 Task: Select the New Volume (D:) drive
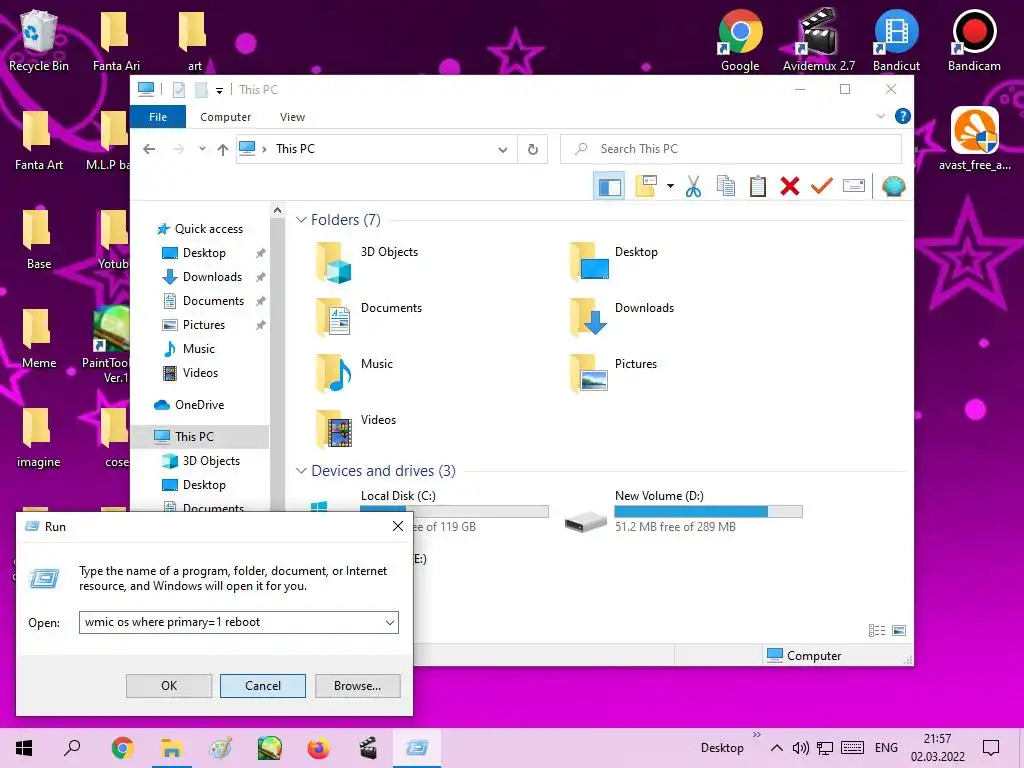tap(684, 511)
